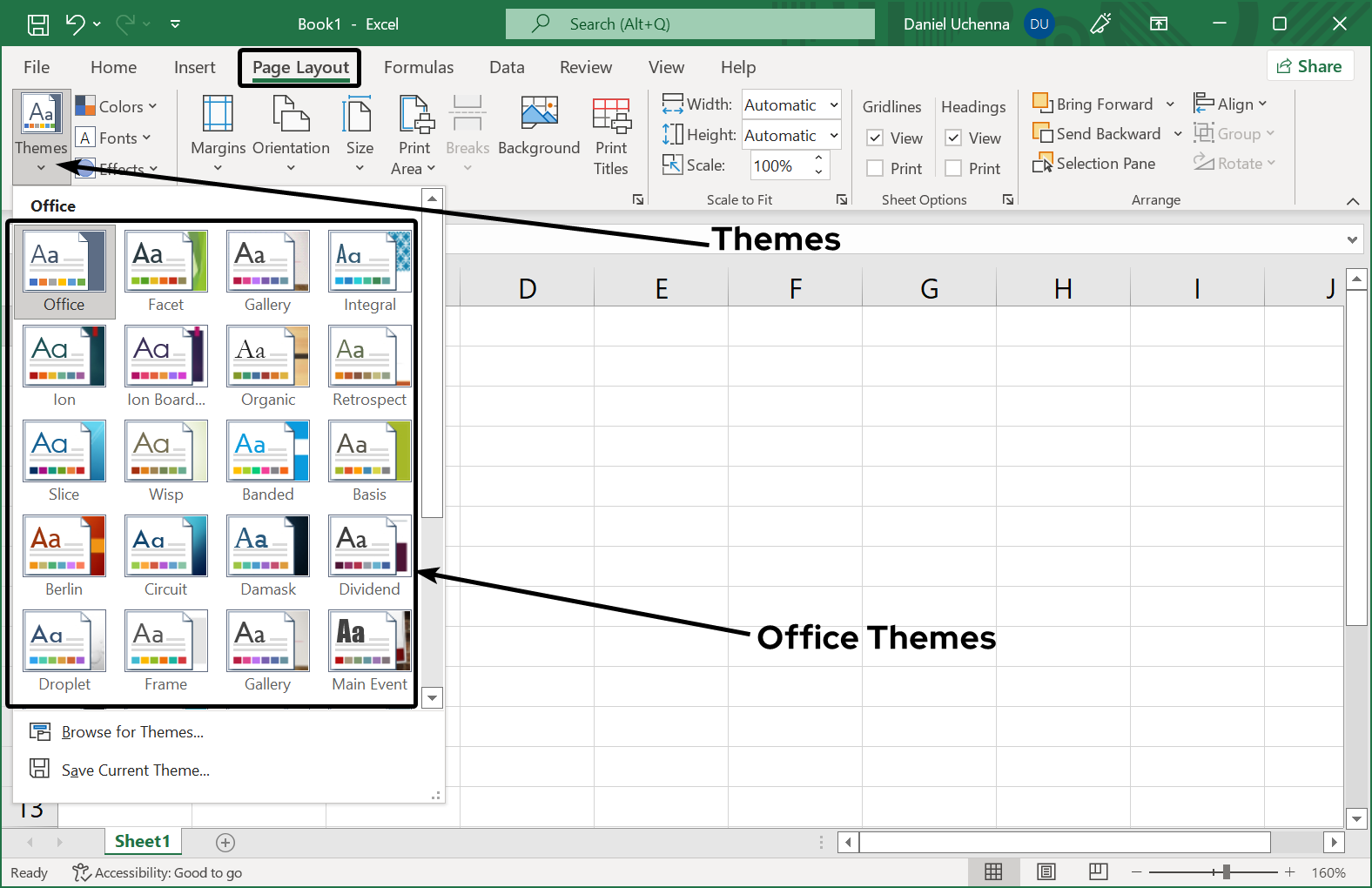The image size is (1372, 888).
Task: Click the Search box
Action: [x=690, y=24]
